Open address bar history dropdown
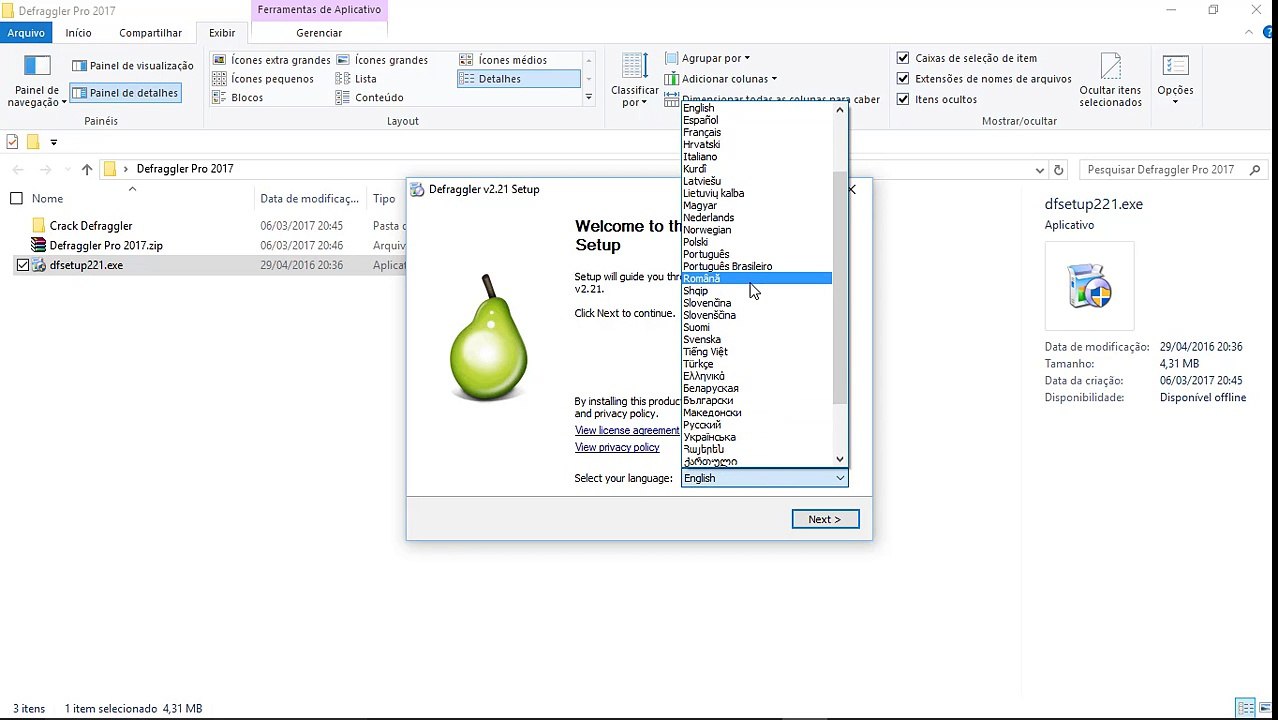 click(x=1039, y=170)
